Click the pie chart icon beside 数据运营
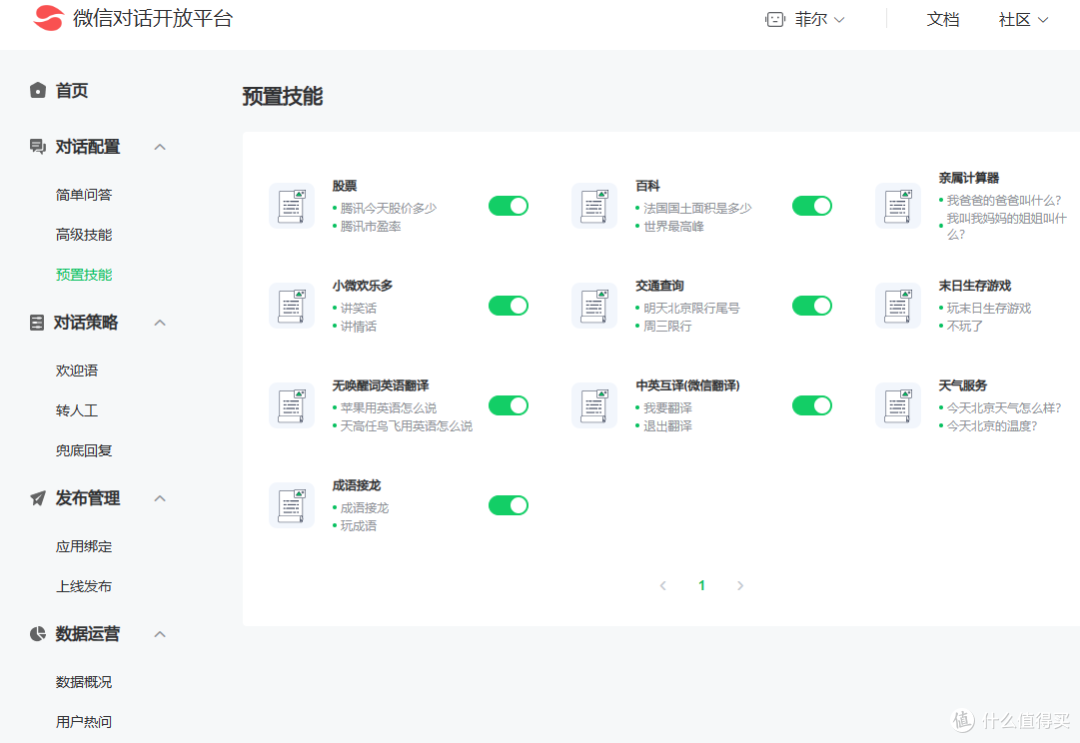This screenshot has height=743, width=1080. pos(38,634)
